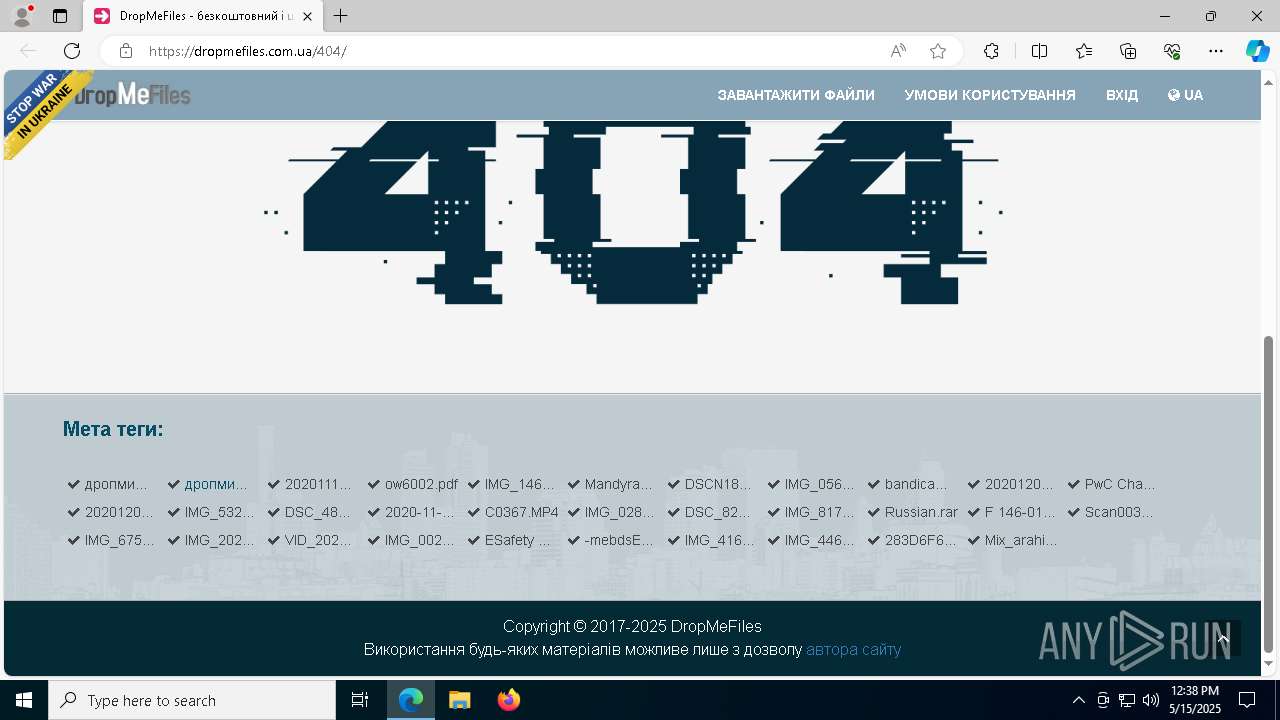This screenshot has width=1280, height=720.
Task: Click the page vertical scrollbar thumb
Action: (x=1269, y=494)
